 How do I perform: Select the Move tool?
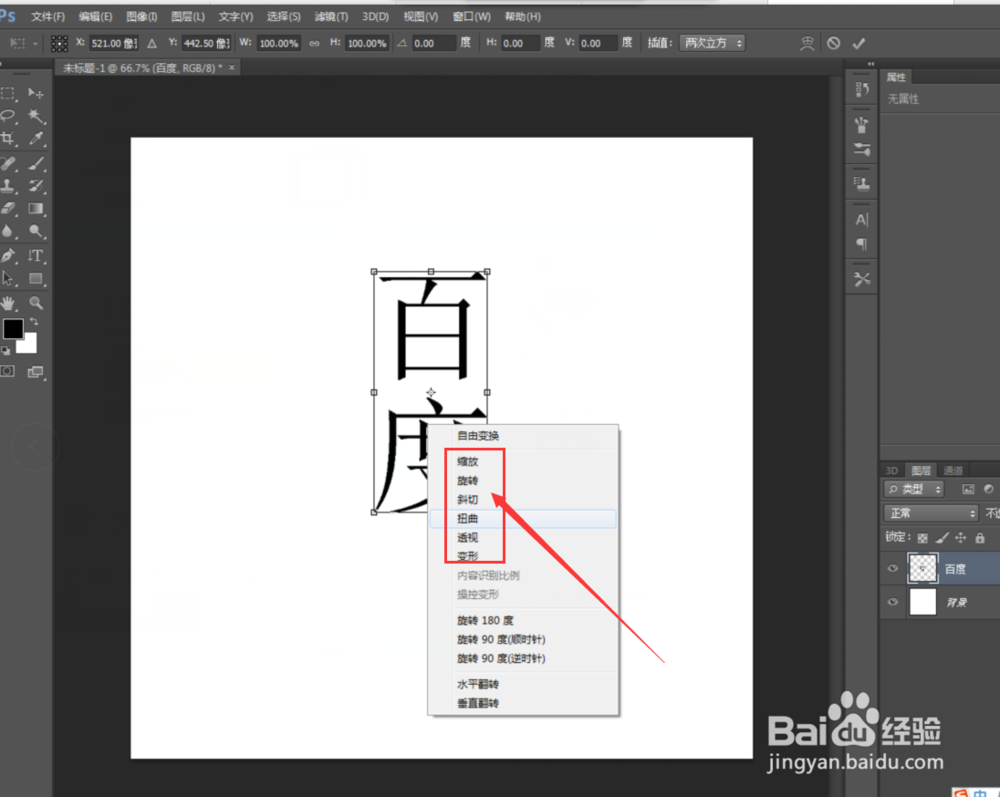[x=36, y=94]
